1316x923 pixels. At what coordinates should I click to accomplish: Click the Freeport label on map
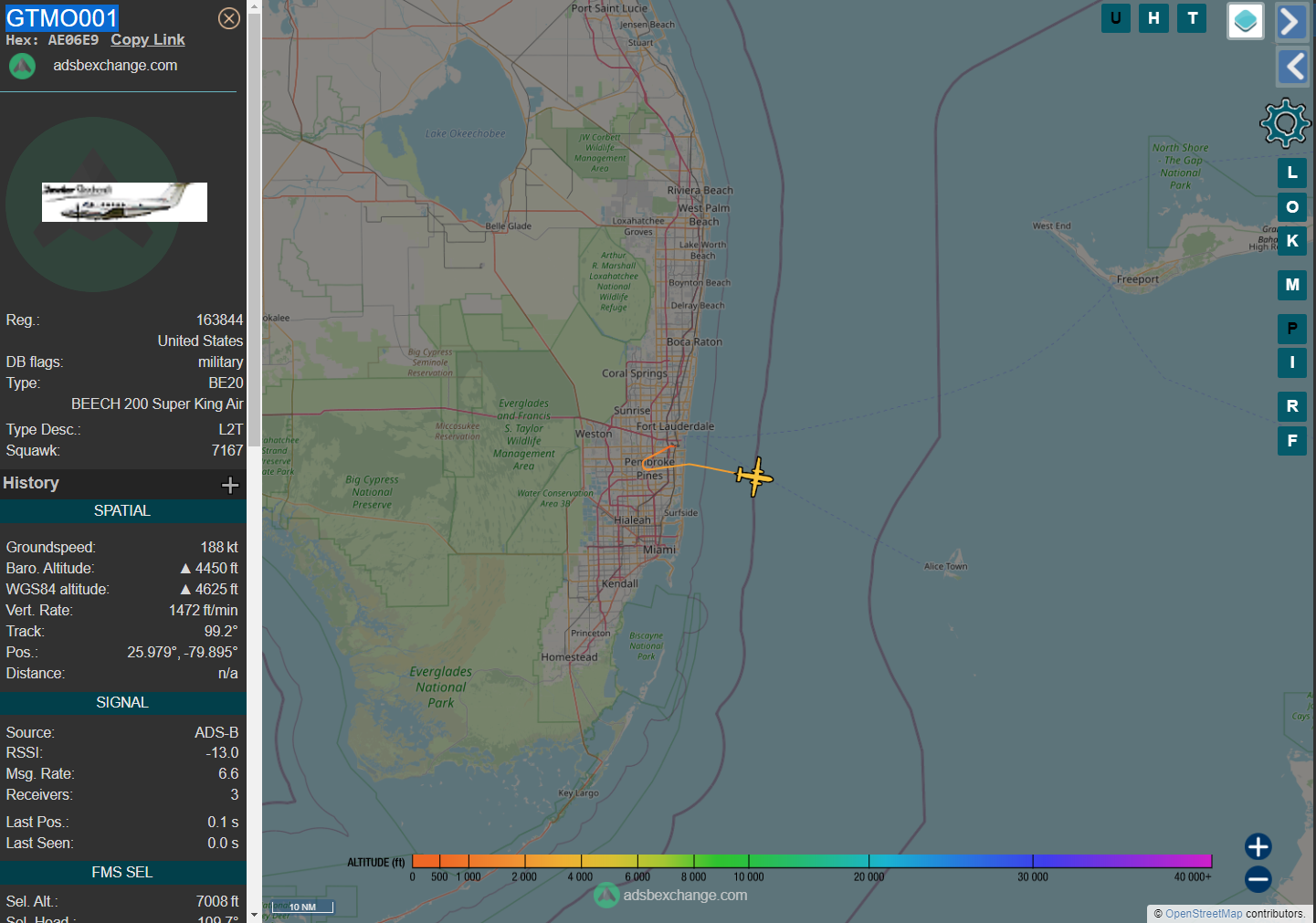(x=1138, y=279)
